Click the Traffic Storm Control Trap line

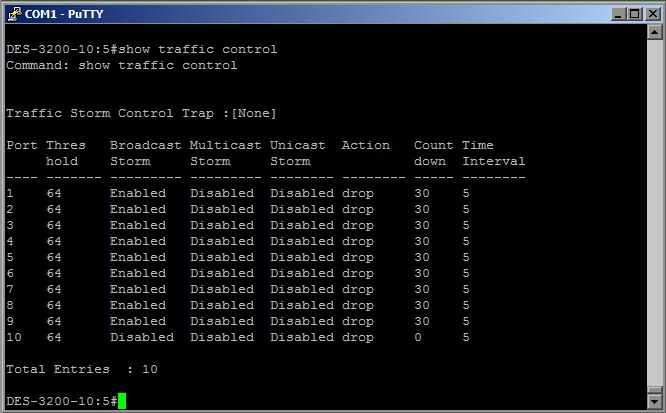[x=141, y=113]
